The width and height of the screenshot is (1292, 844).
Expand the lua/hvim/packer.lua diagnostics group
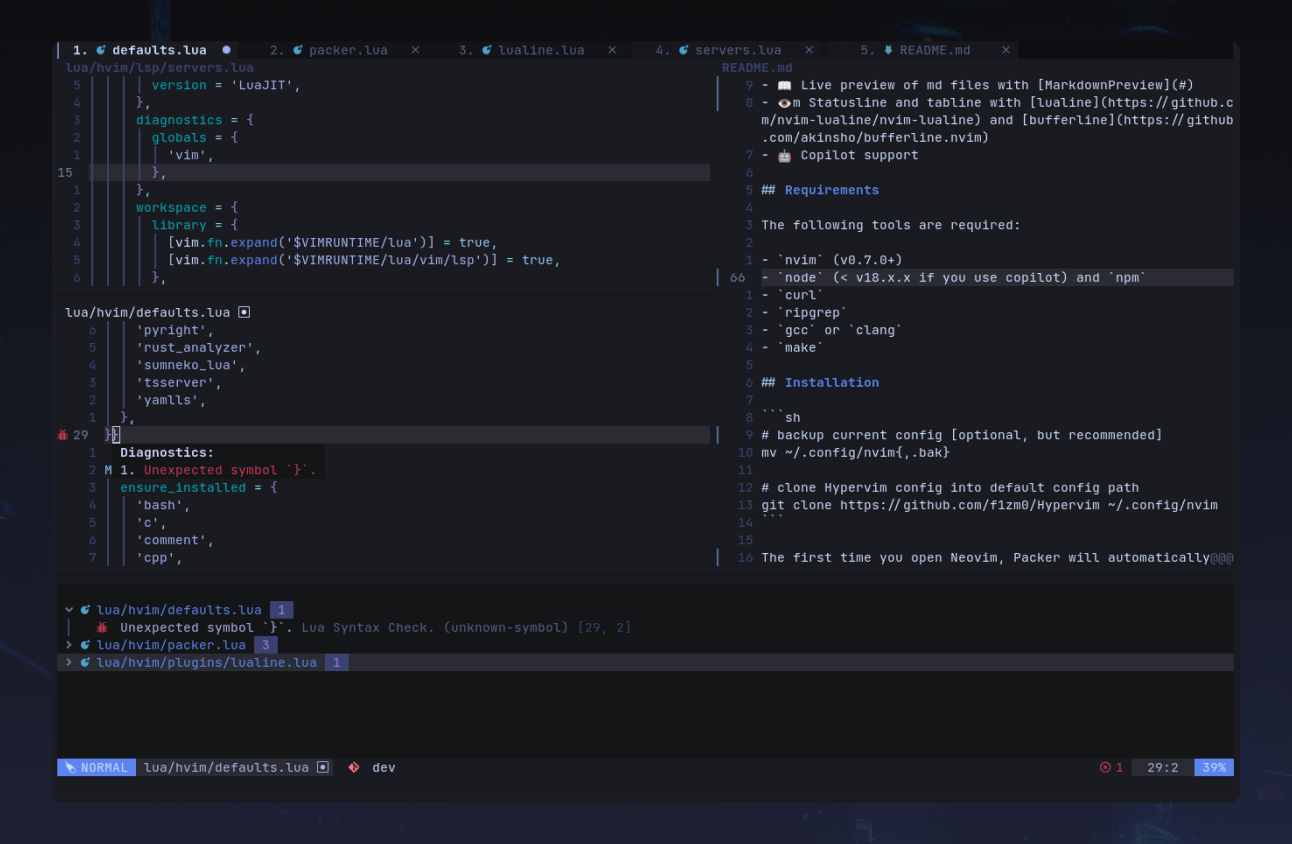(x=69, y=645)
